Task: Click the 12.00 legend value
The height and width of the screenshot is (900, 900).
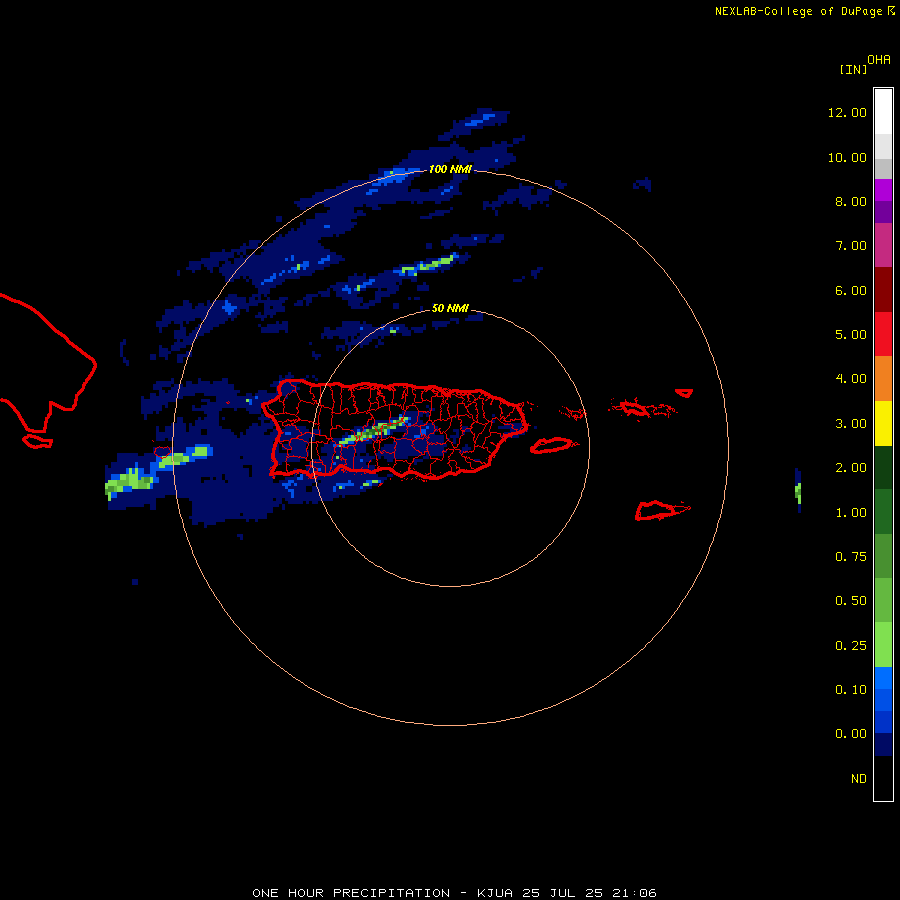Action: [x=847, y=112]
